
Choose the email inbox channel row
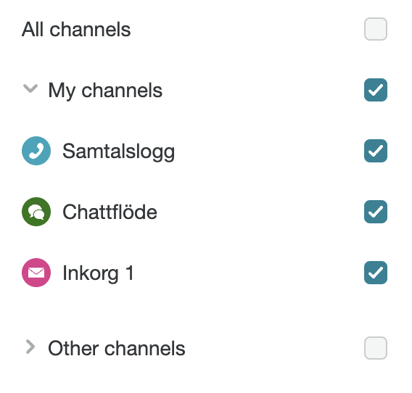[204, 272]
